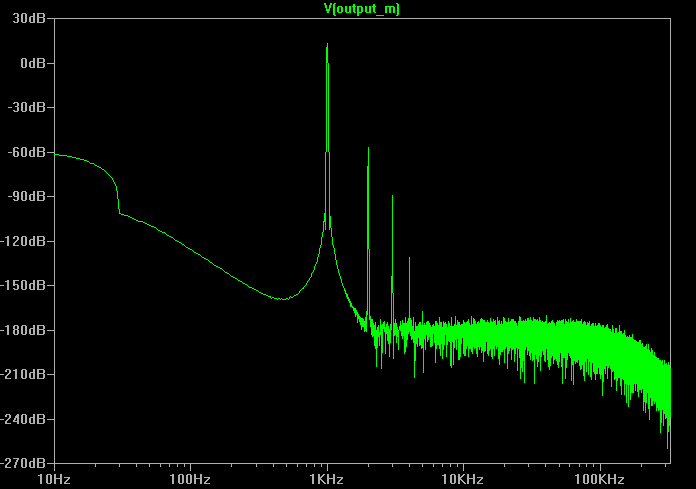
Task: Click the -90dB vertical axis label
Action: tap(27, 196)
